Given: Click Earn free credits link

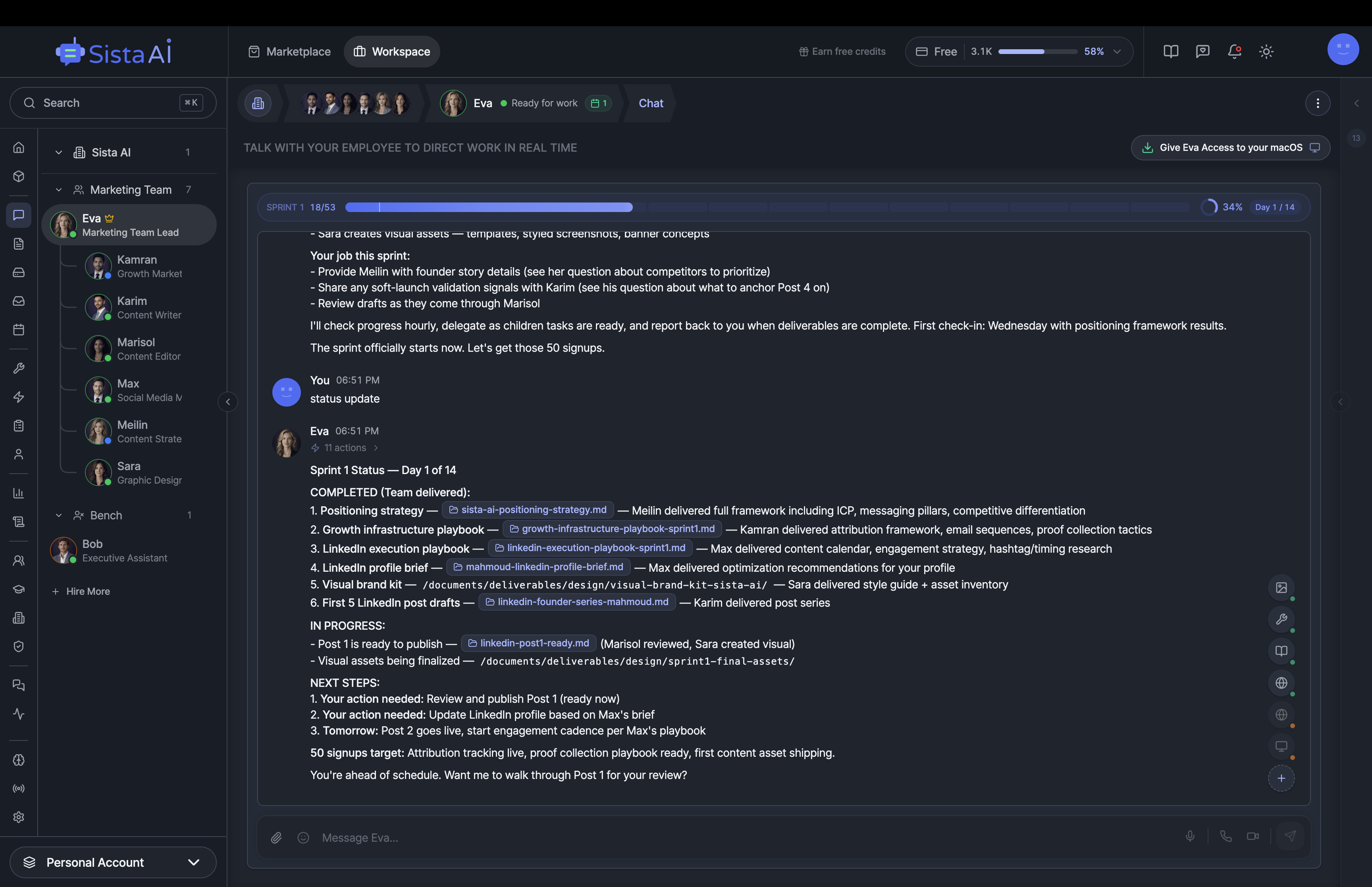Looking at the screenshot, I should (x=842, y=52).
